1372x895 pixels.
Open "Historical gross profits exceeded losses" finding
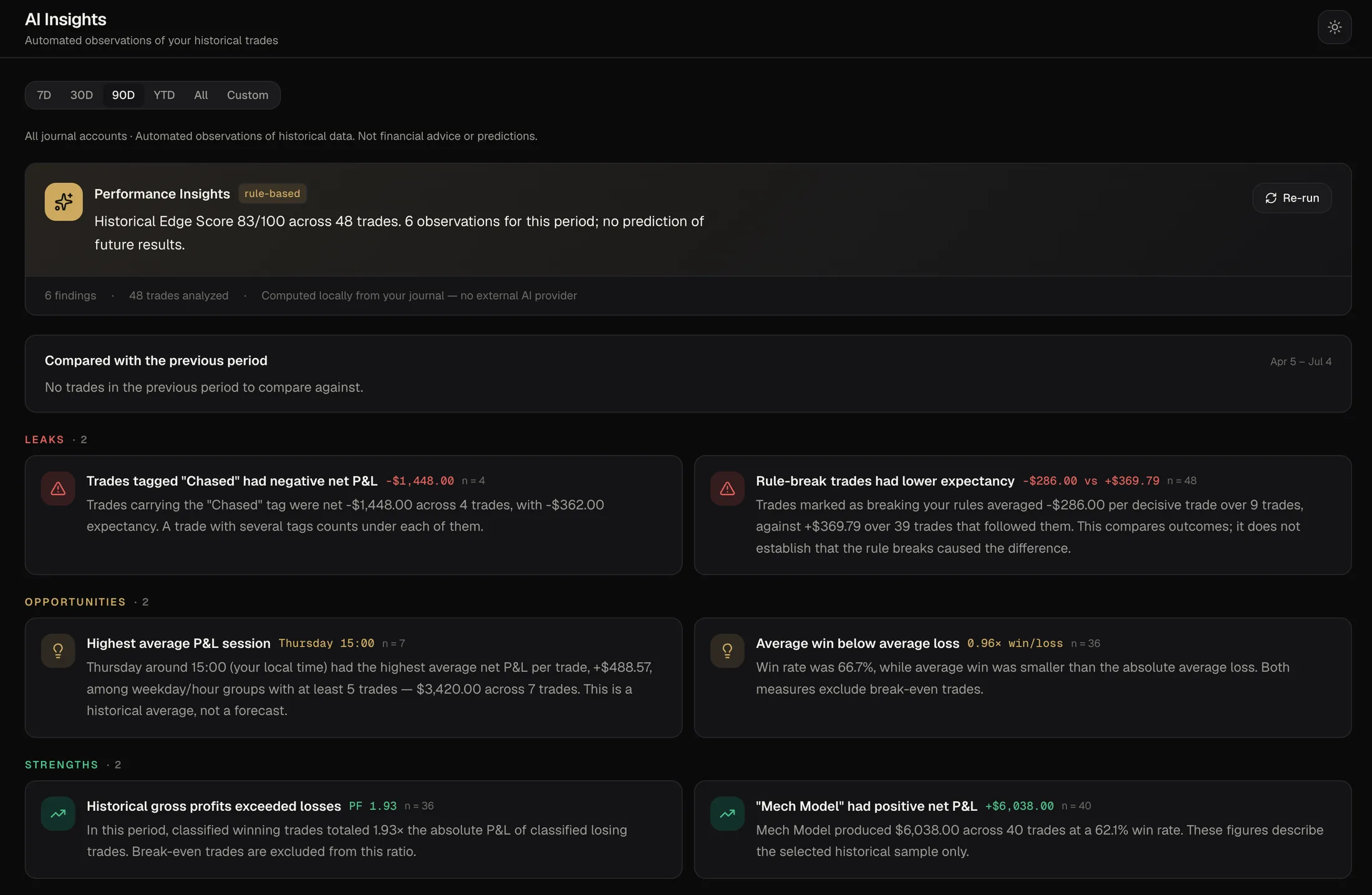[354, 830]
